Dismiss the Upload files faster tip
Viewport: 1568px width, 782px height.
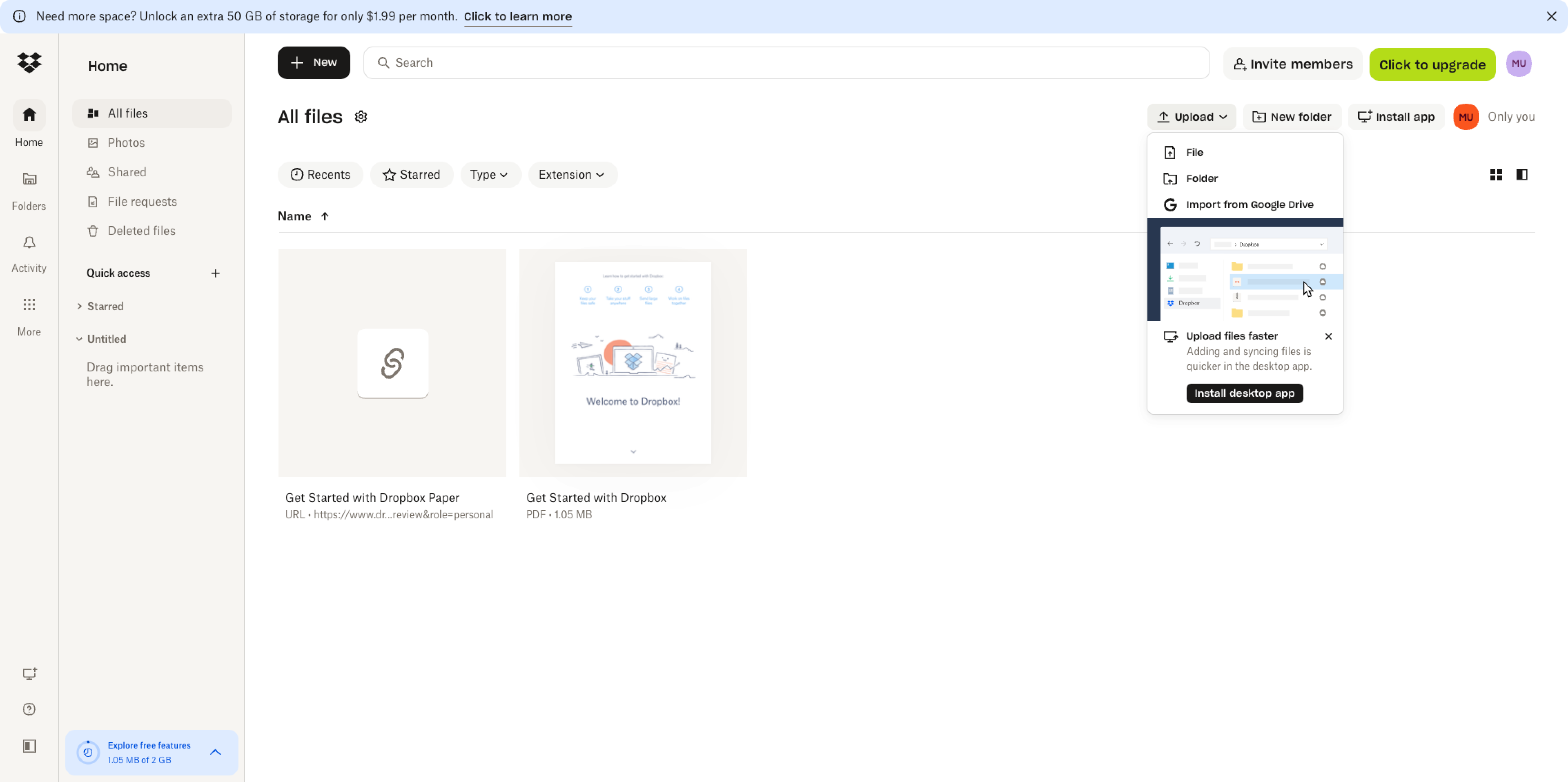click(x=1329, y=337)
